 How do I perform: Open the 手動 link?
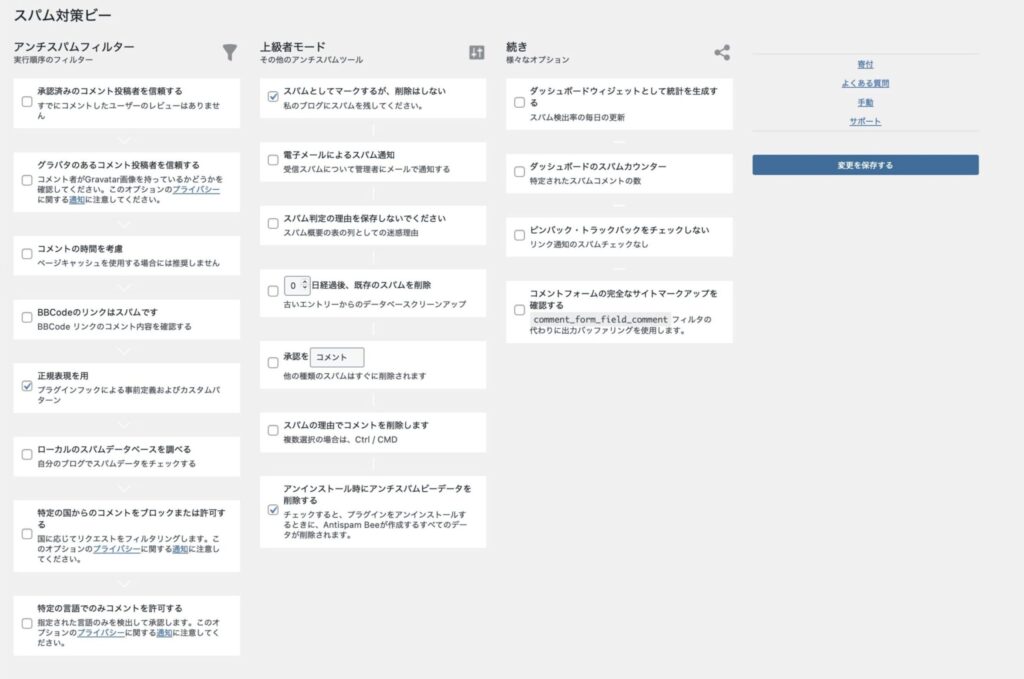point(865,102)
